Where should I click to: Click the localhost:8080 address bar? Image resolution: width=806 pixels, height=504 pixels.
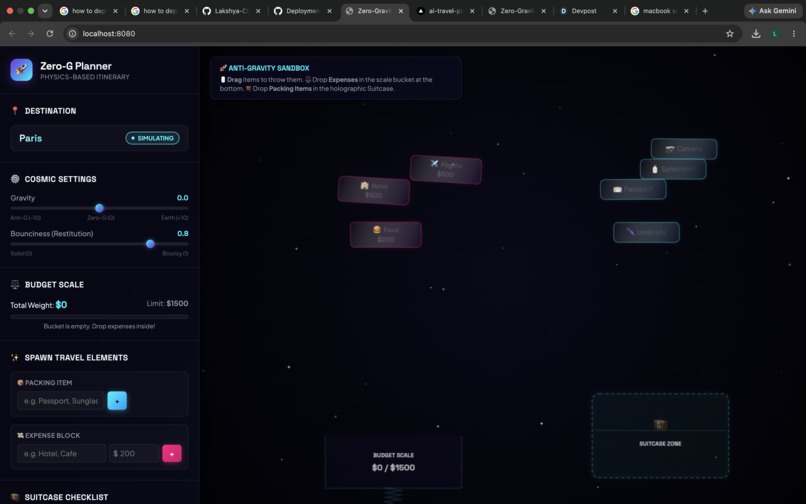(x=401, y=33)
